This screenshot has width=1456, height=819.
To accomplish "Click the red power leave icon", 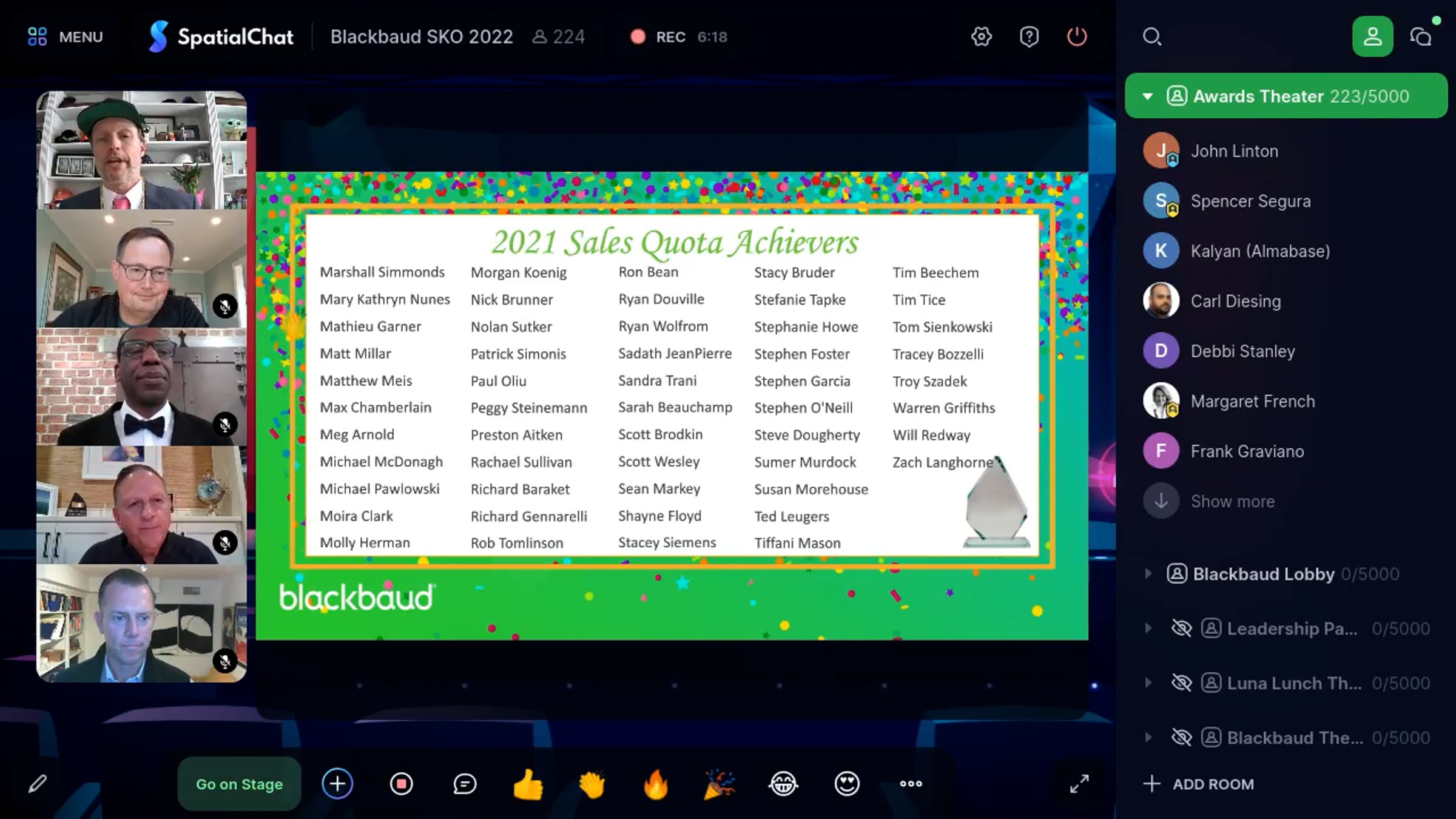I will click(1077, 36).
